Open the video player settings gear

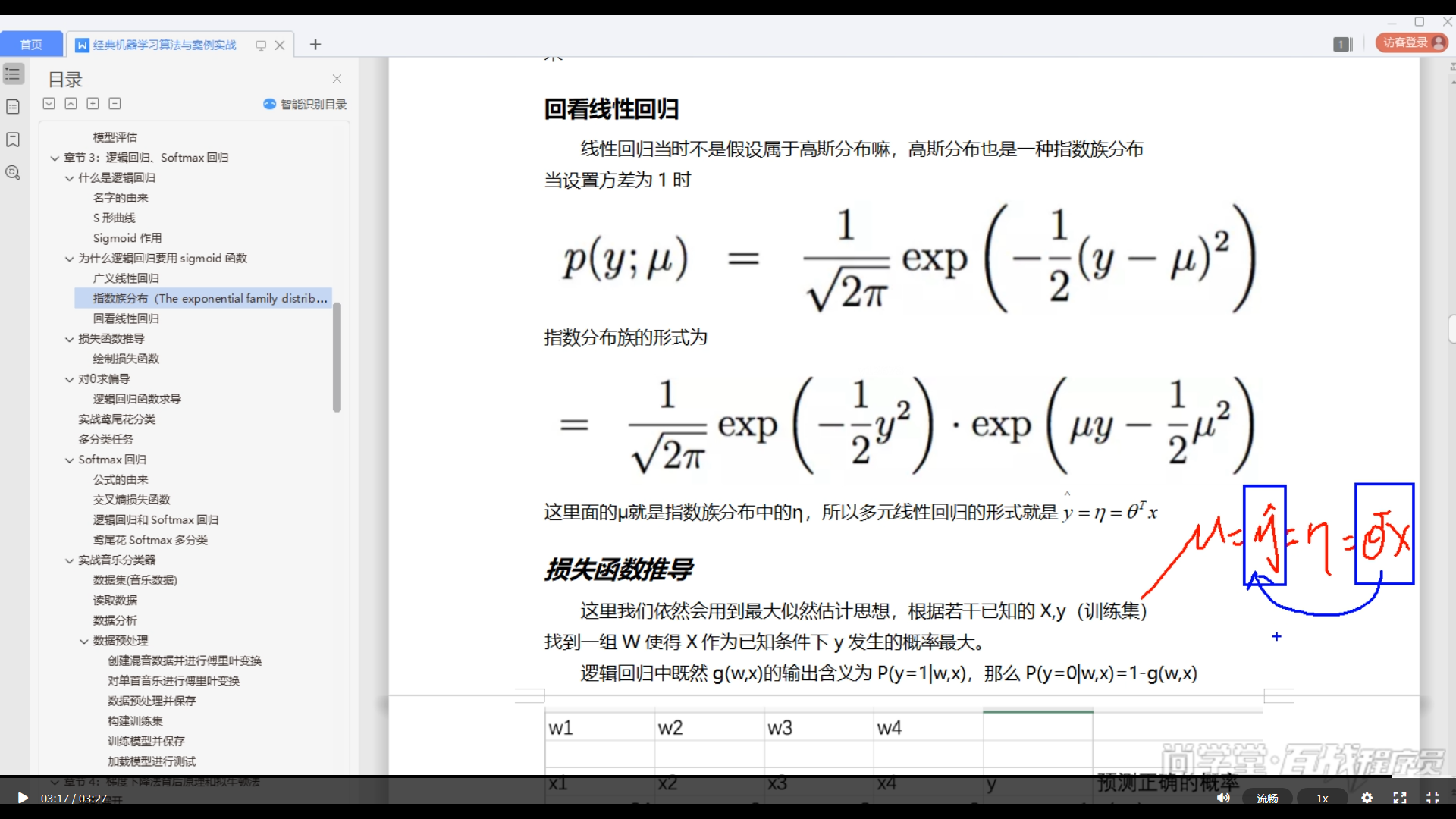tap(1367, 798)
